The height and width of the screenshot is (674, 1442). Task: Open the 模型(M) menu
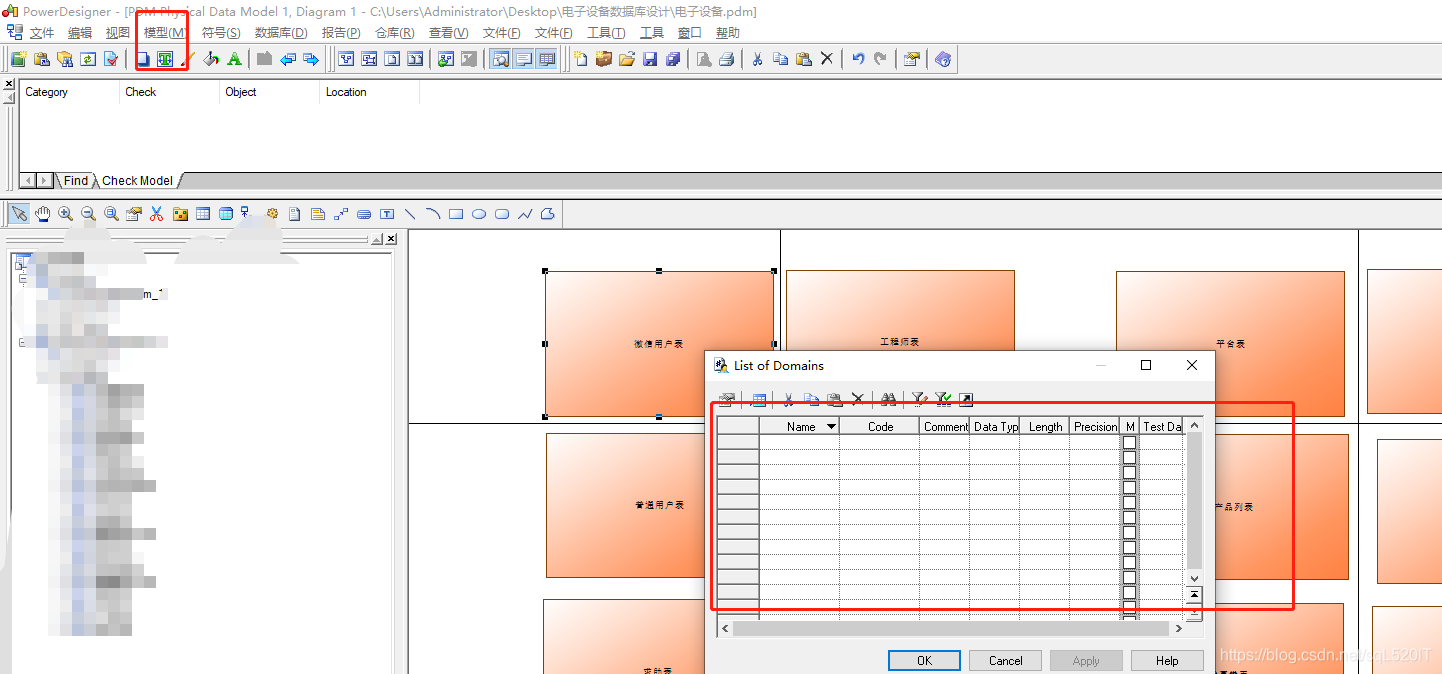pos(165,33)
